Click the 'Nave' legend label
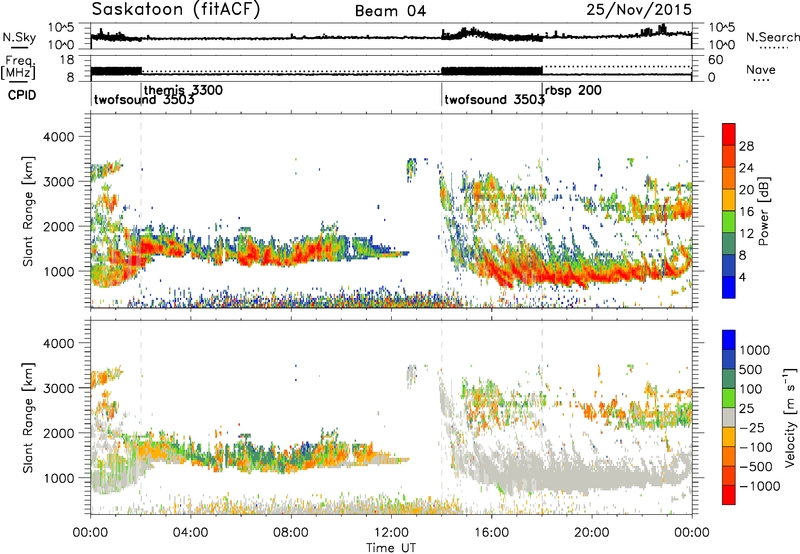Viewport: 800px width, 554px height. (760, 70)
